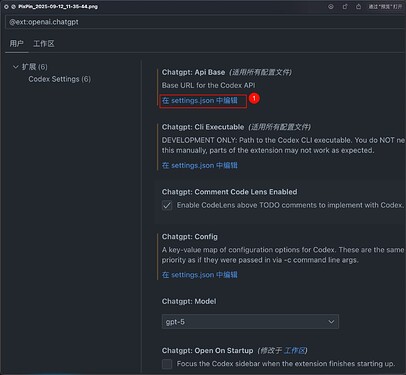Collapse the 扩展 (6) tree node

coord(15,67)
